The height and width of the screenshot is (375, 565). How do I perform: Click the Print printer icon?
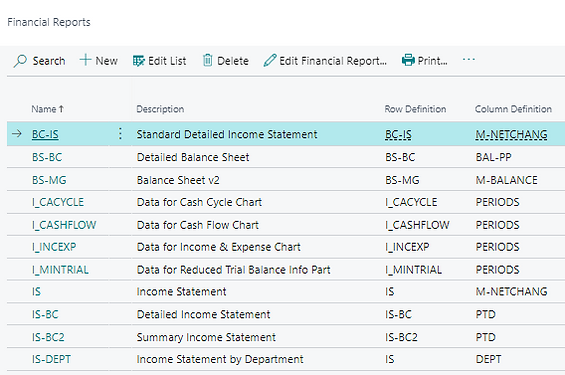click(x=408, y=60)
